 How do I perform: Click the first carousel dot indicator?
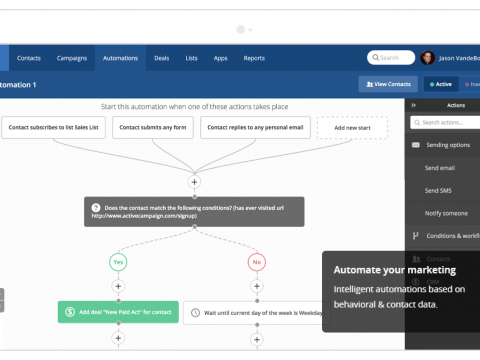241,29
